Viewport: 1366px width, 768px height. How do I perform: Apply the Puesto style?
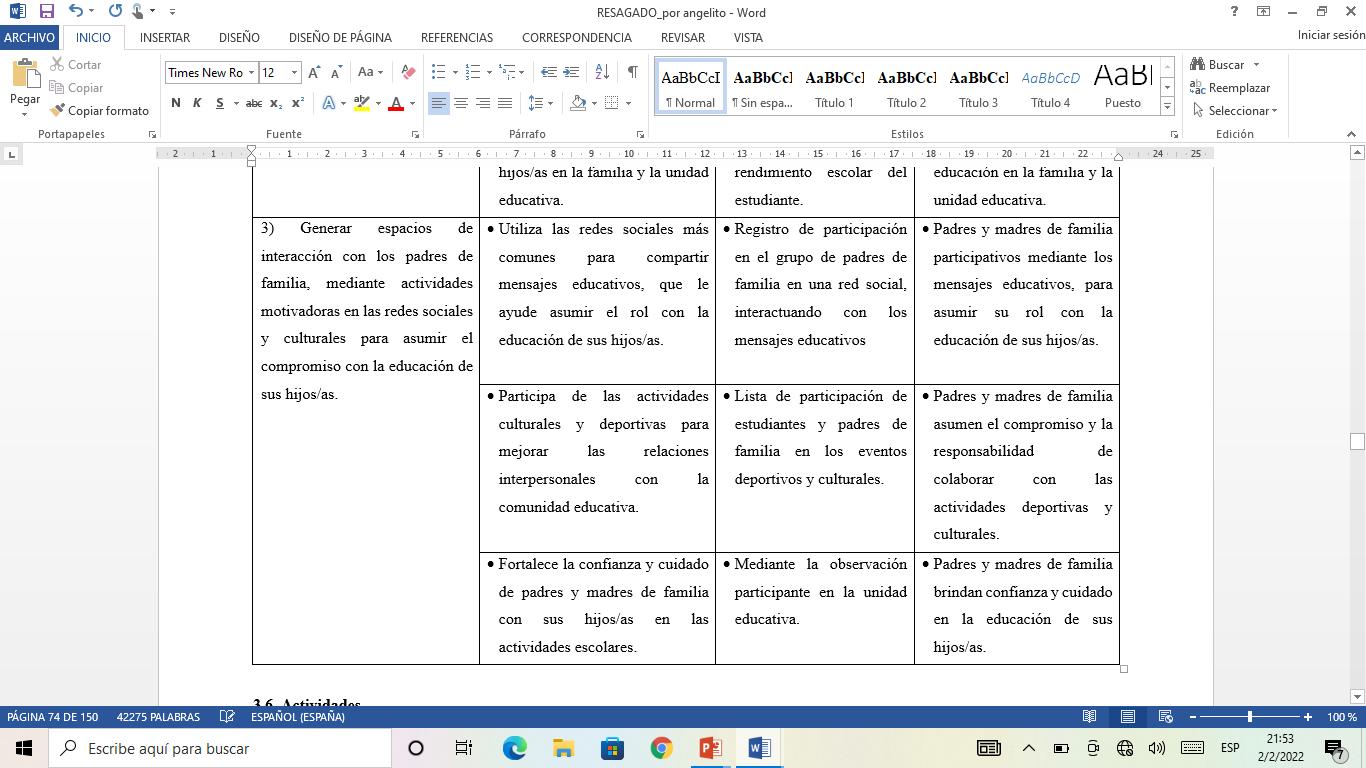tap(1123, 87)
